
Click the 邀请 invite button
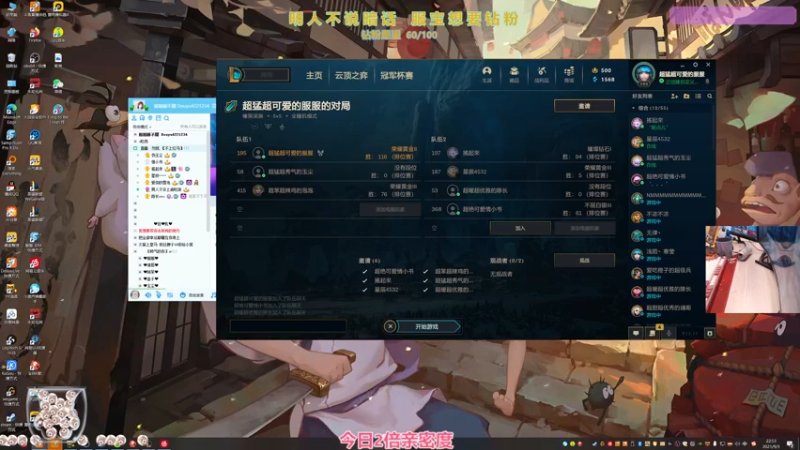pyautogui.click(x=584, y=106)
